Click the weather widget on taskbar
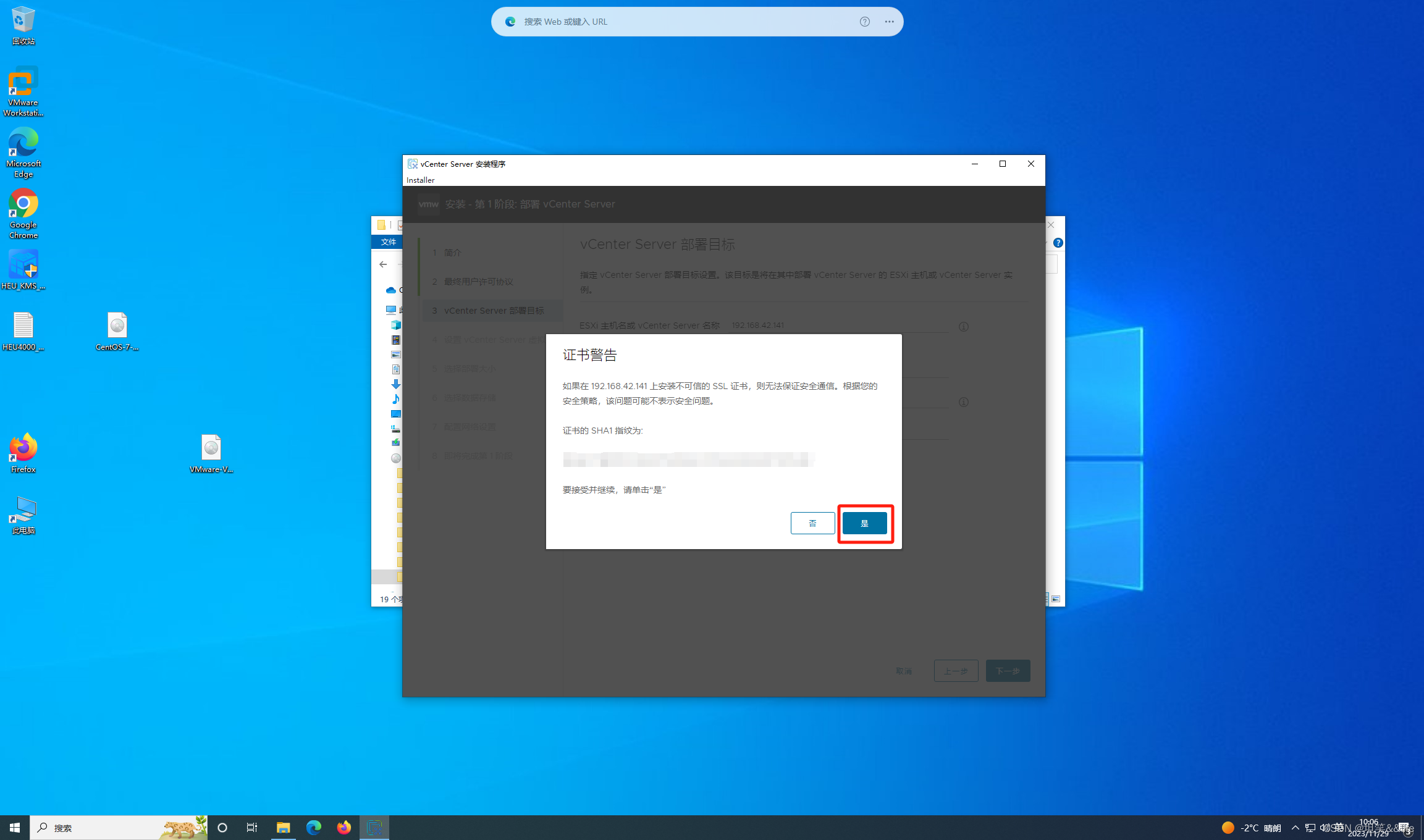The image size is (1424, 840). click(x=1251, y=828)
